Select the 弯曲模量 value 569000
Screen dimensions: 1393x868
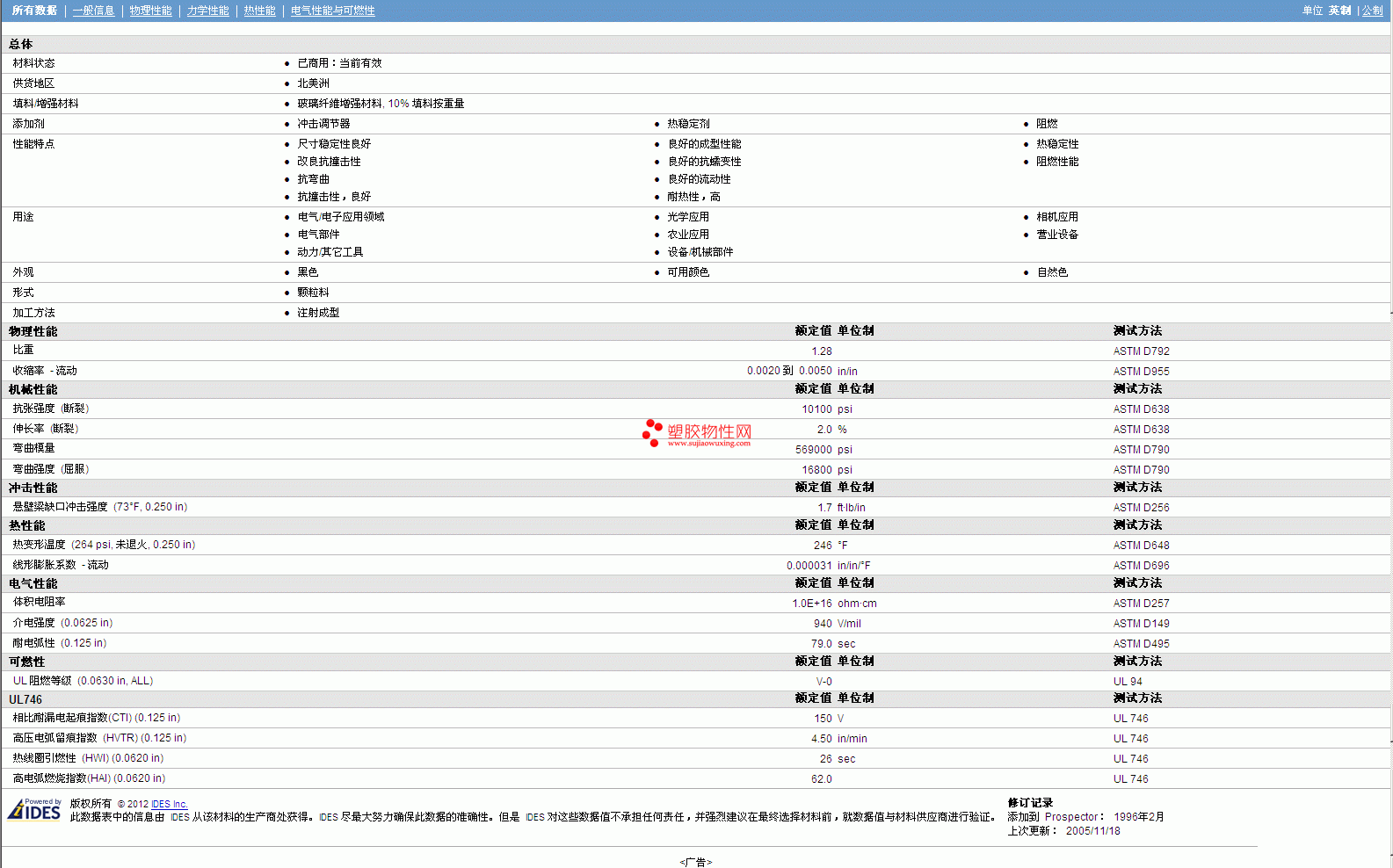814,450
